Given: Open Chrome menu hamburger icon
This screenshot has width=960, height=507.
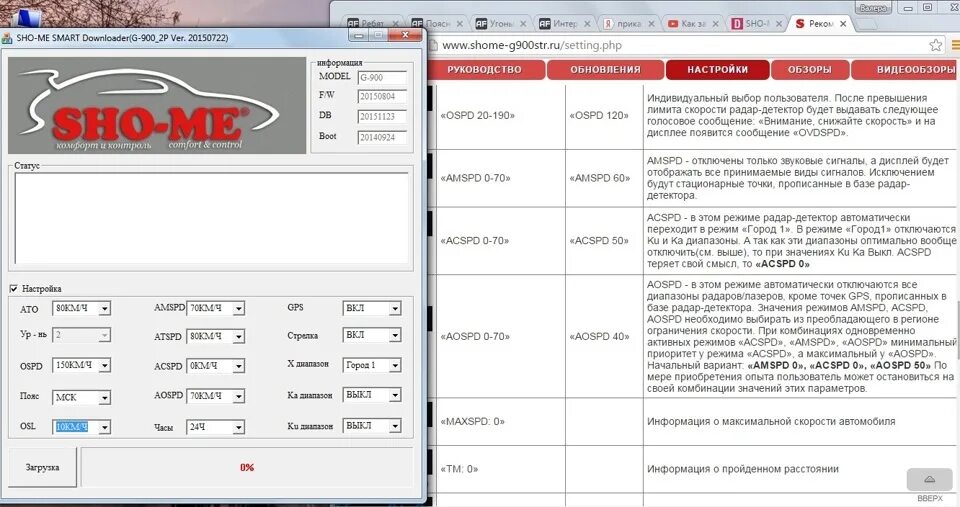Looking at the screenshot, I should pos(955,45).
